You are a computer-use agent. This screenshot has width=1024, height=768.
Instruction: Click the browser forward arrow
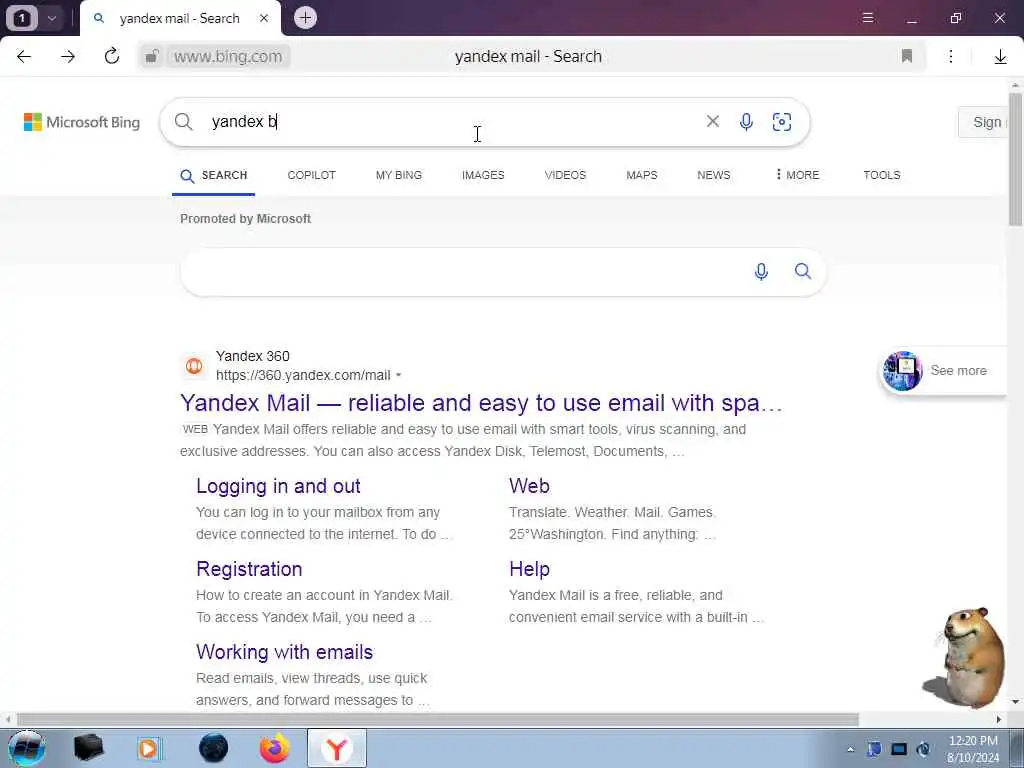point(68,57)
